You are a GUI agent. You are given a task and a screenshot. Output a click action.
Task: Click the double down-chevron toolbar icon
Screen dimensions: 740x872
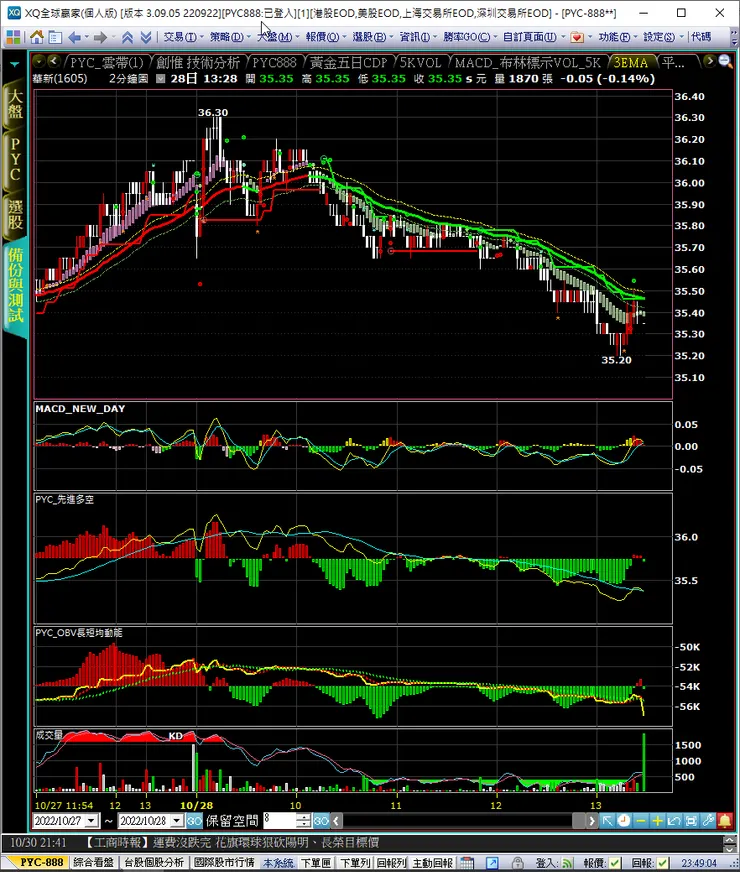click(x=146, y=37)
